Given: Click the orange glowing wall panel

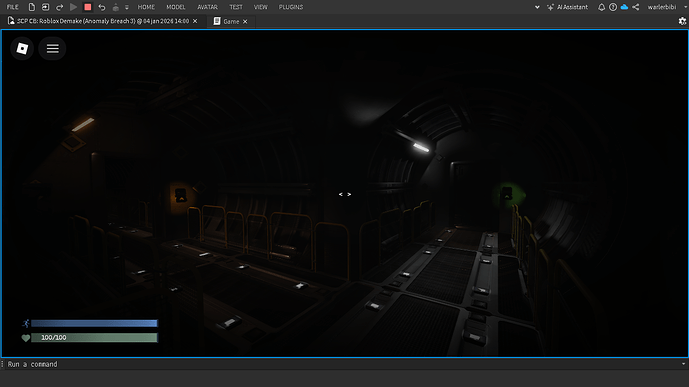Looking at the screenshot, I should coord(181,195).
